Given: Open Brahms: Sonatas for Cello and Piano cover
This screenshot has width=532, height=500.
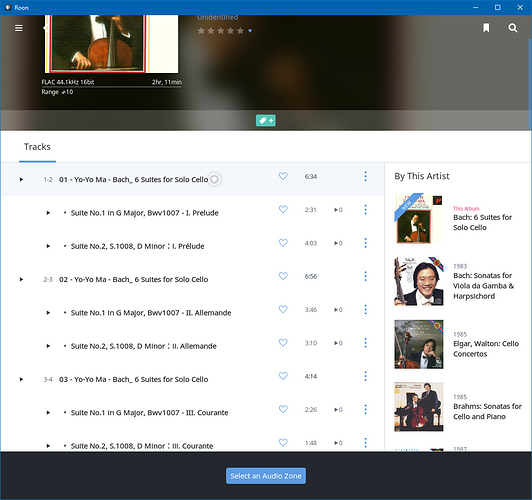Looking at the screenshot, I should [419, 407].
